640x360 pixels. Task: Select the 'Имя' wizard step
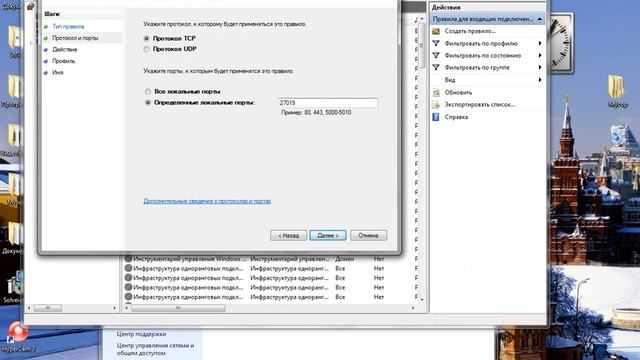tap(58, 72)
